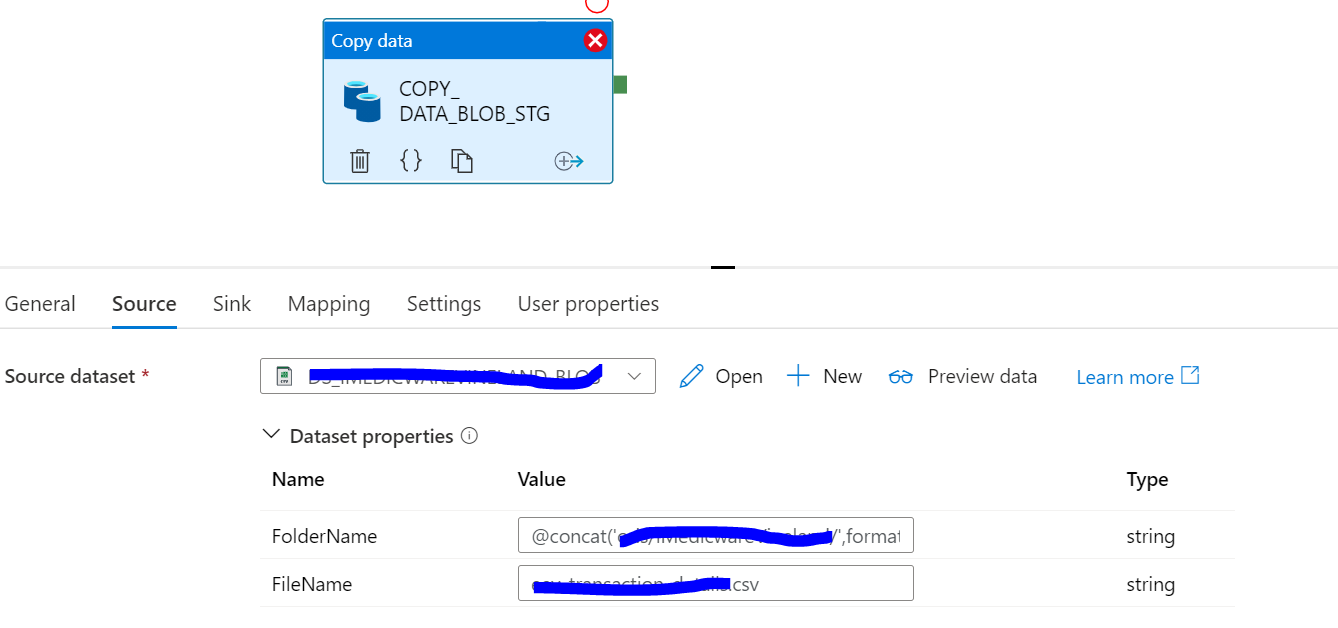Click the Value column header
The width and height of the screenshot is (1338, 628).
(542, 479)
